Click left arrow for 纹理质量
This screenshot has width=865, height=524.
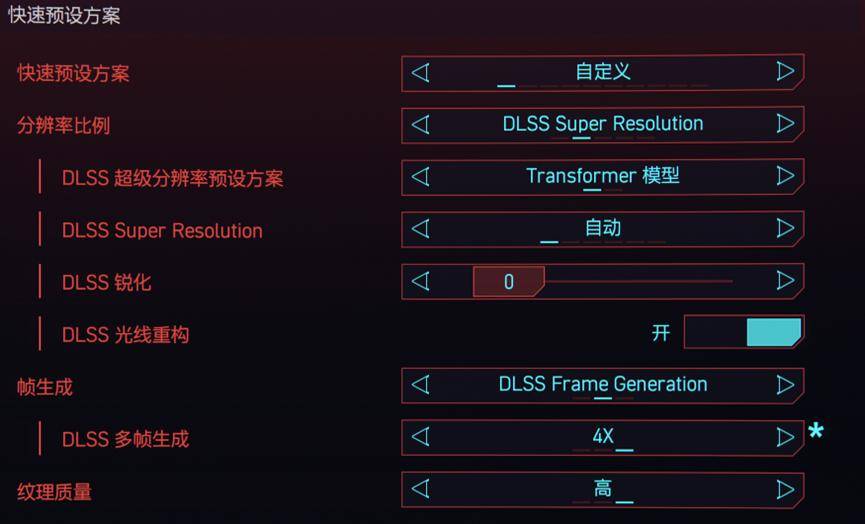420,489
